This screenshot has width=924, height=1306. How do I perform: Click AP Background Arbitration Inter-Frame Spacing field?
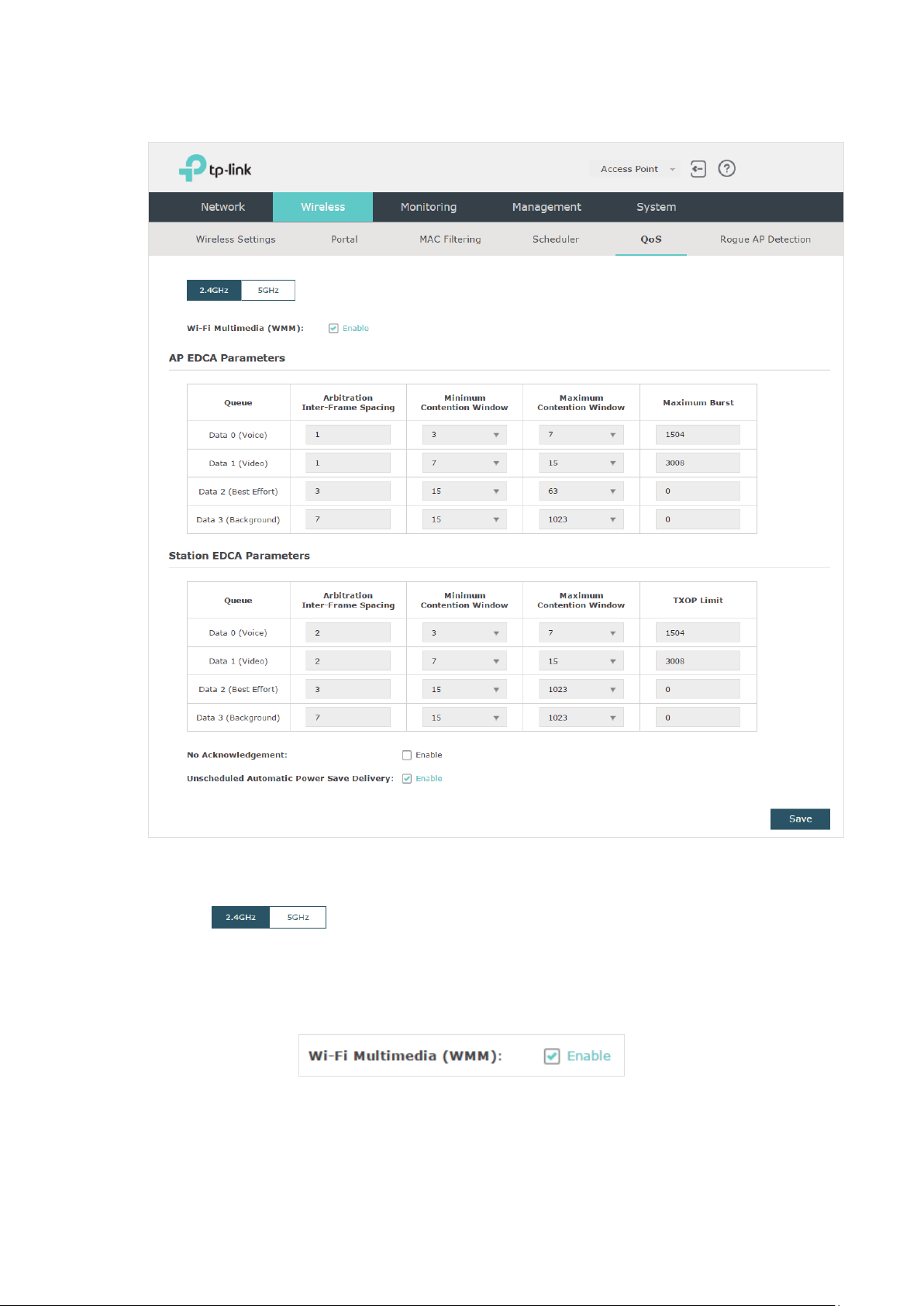coord(348,519)
